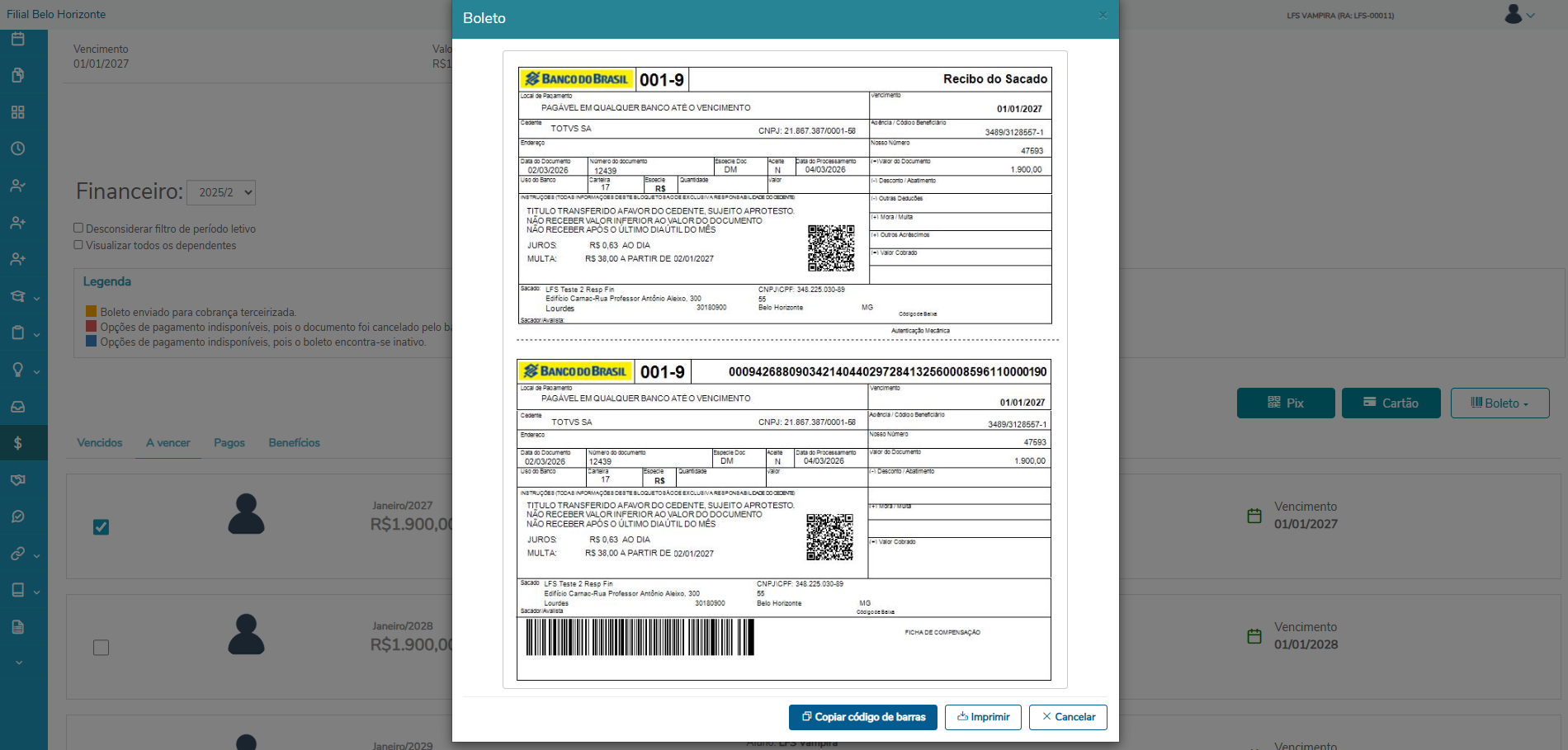Screen dimensions: 1568x750
Task: Click the document page sidebar icon
Action: pyautogui.click(x=18, y=627)
